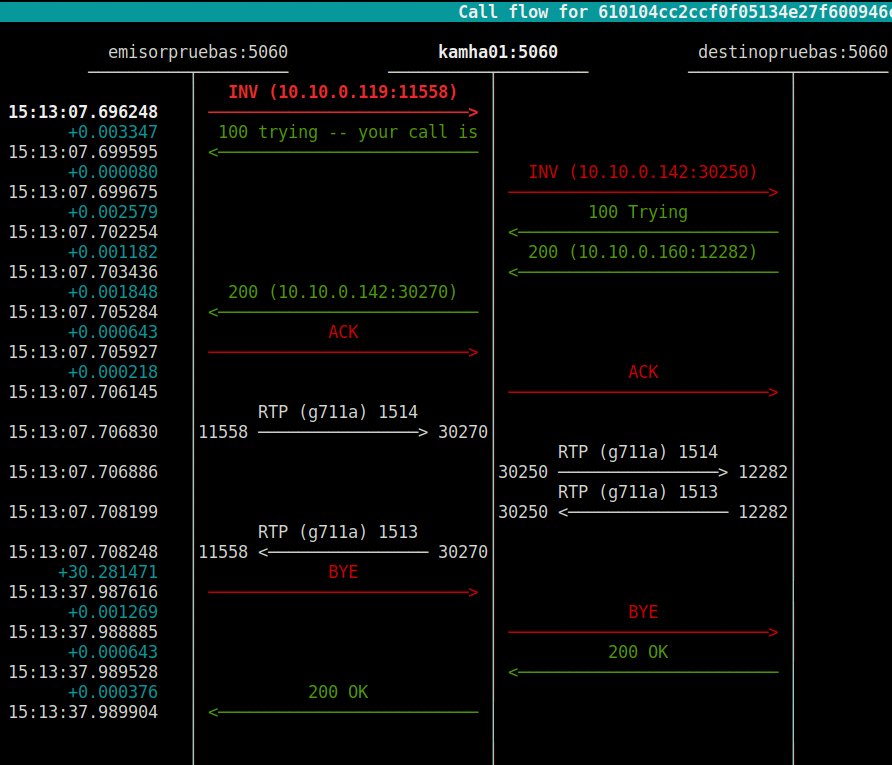The height and width of the screenshot is (765, 892).
Task: Select RTP (g711a) 1514 stream from 11558
Action: tap(338, 412)
